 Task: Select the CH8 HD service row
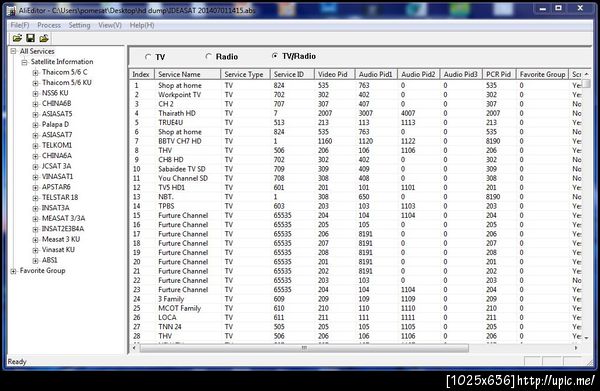click(x=356, y=160)
